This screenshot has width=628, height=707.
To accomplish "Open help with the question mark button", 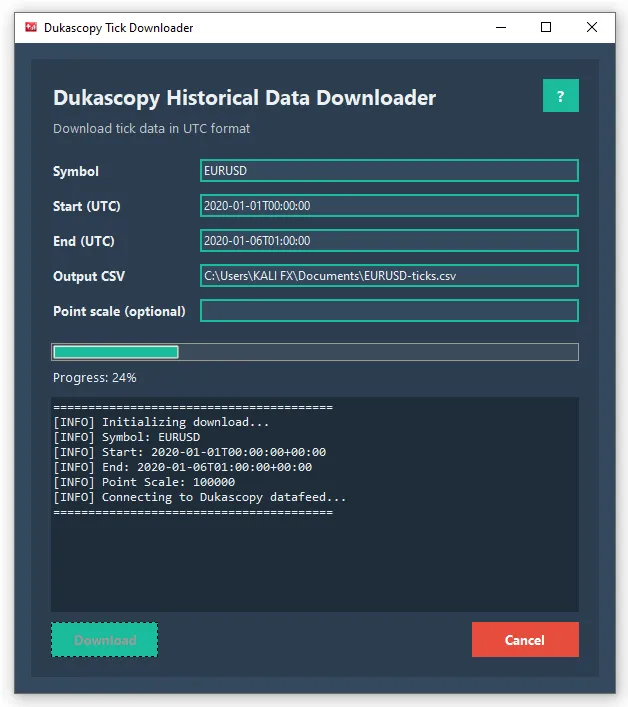I will tap(560, 96).
